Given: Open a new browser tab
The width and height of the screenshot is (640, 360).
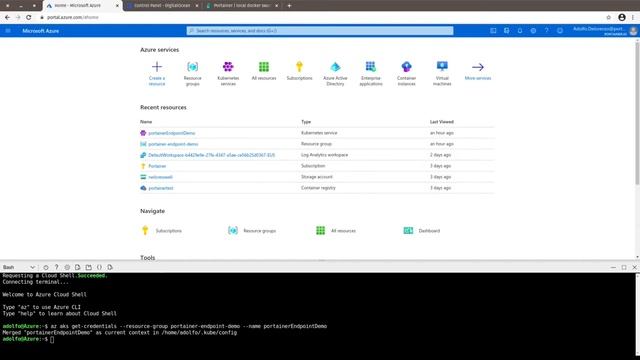Looking at the screenshot, I should pos(289,6).
